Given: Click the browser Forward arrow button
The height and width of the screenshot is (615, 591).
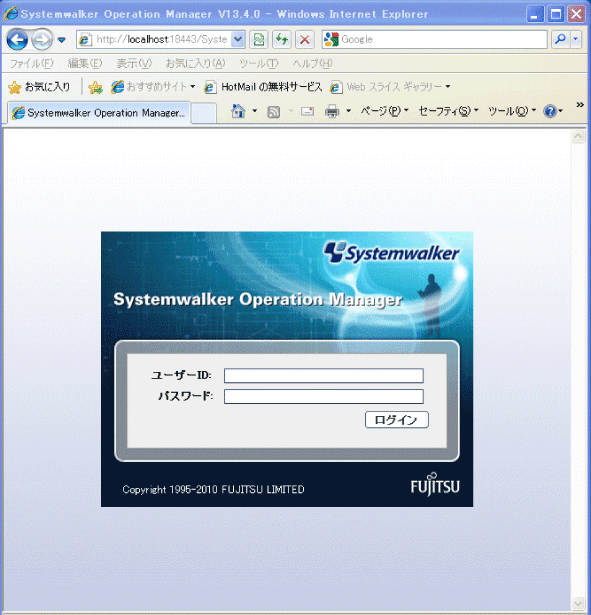Looking at the screenshot, I should (x=42, y=40).
